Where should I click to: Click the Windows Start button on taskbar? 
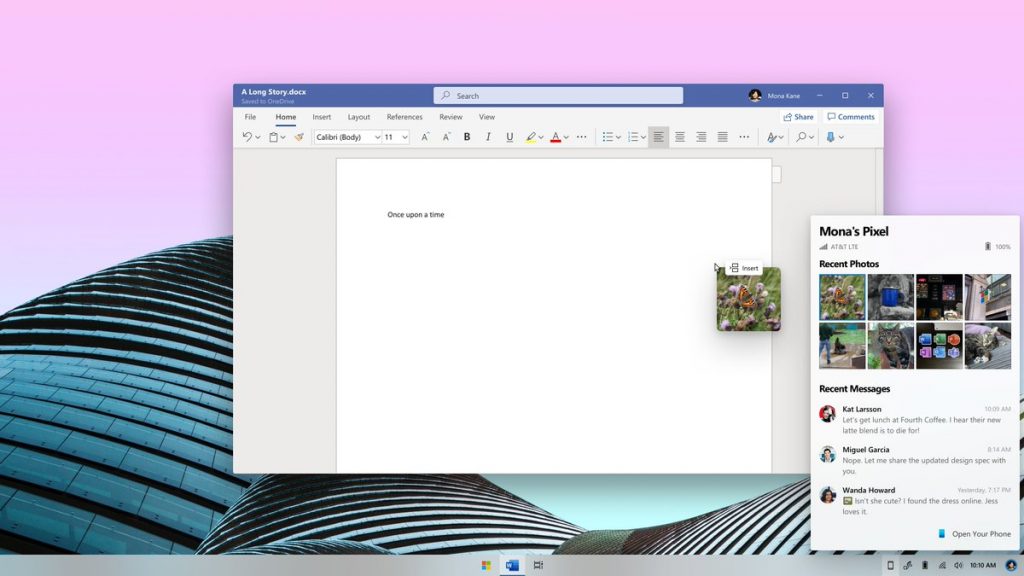click(486, 565)
